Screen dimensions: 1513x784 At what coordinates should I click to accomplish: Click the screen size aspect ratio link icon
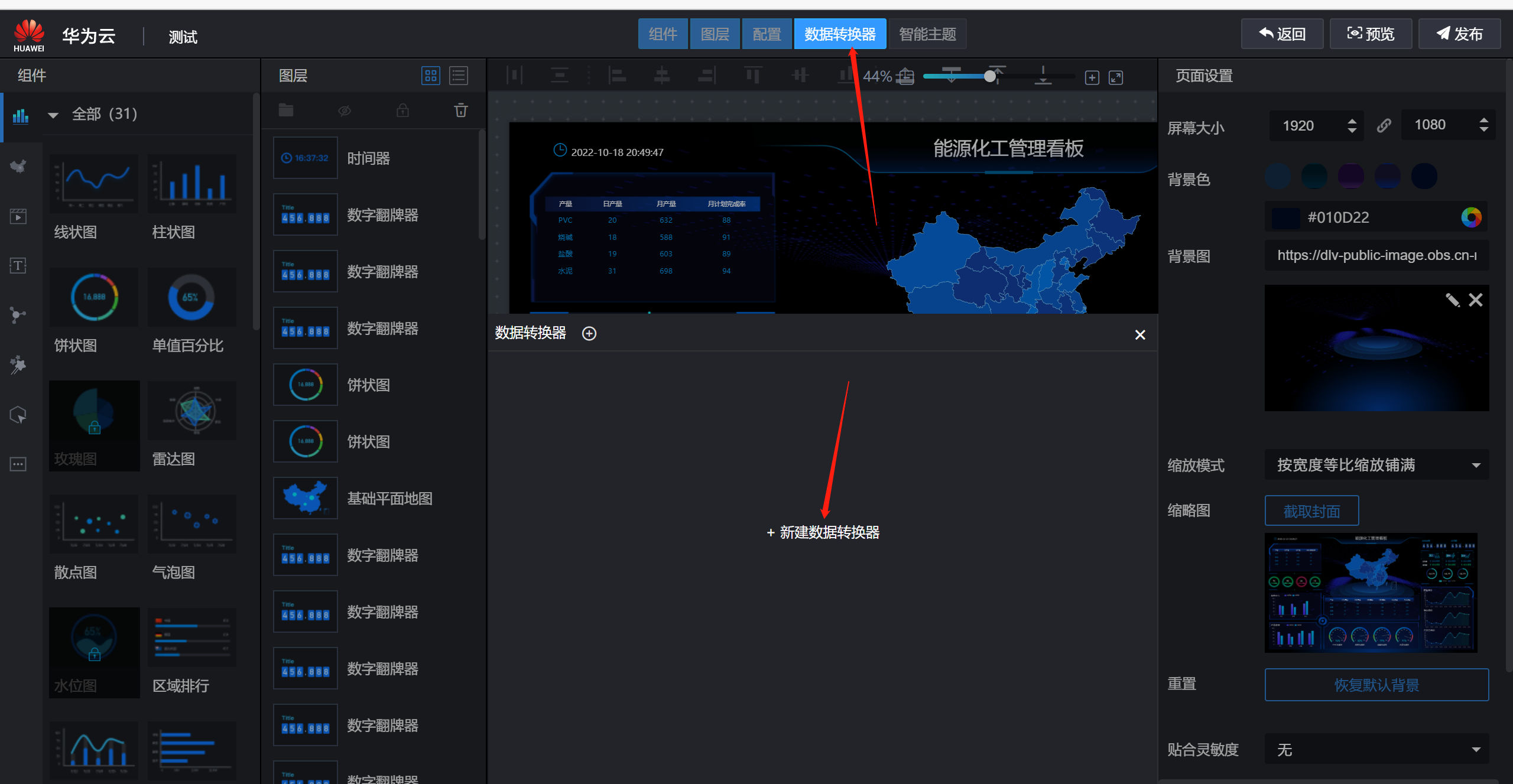pyautogui.click(x=1383, y=125)
